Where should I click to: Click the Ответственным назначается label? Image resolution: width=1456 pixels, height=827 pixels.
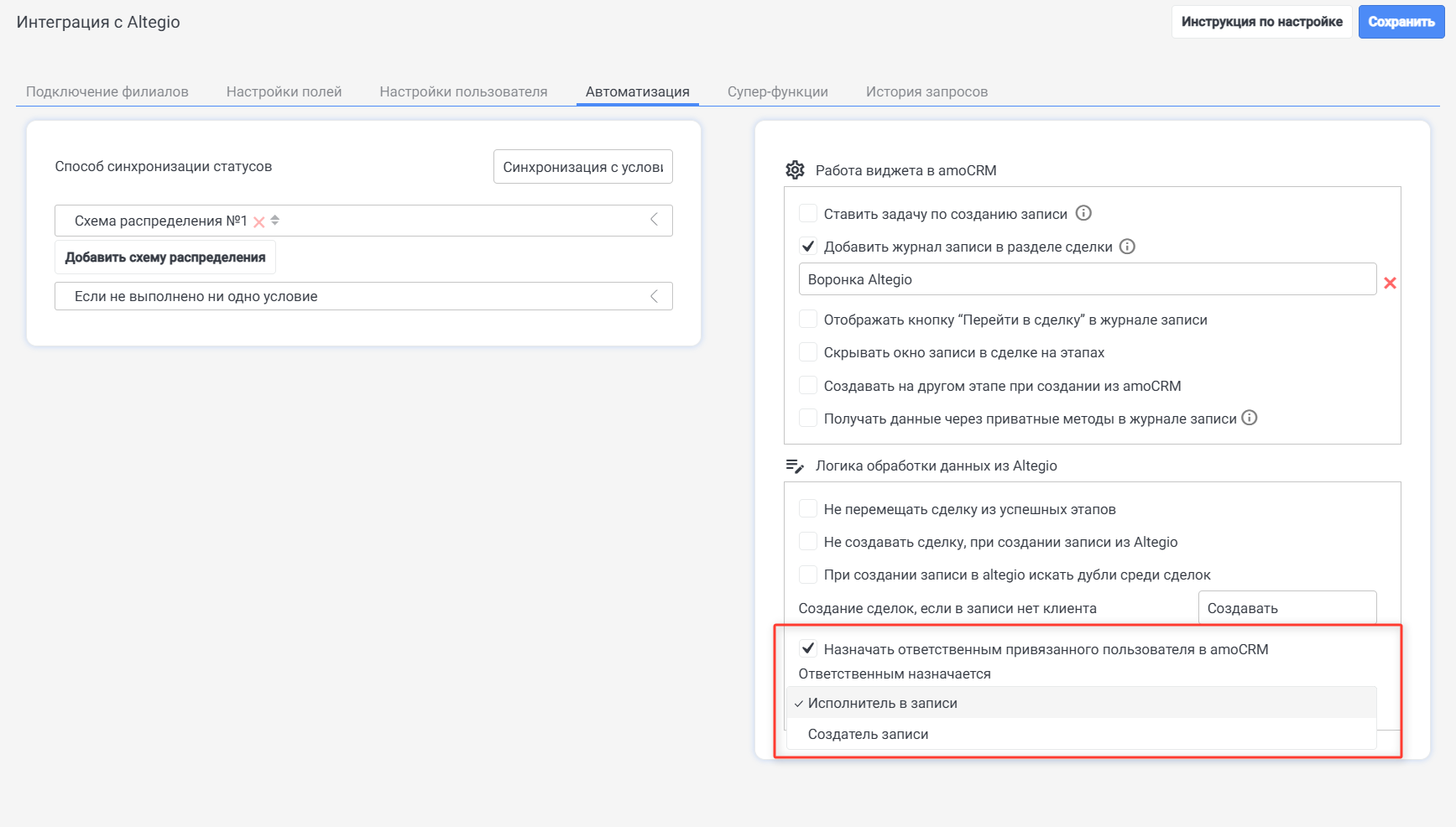point(895,674)
